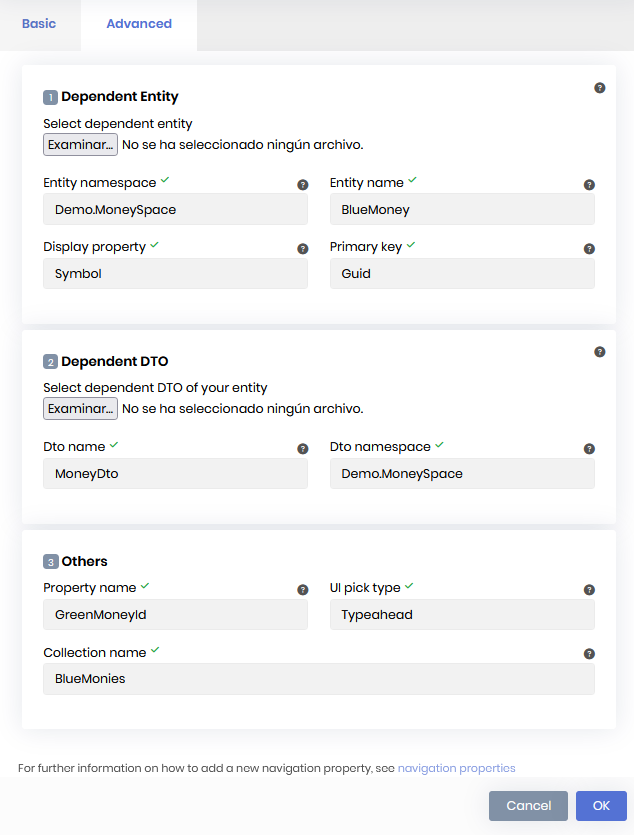Open the UI pick type dropdown

[x=462, y=615]
